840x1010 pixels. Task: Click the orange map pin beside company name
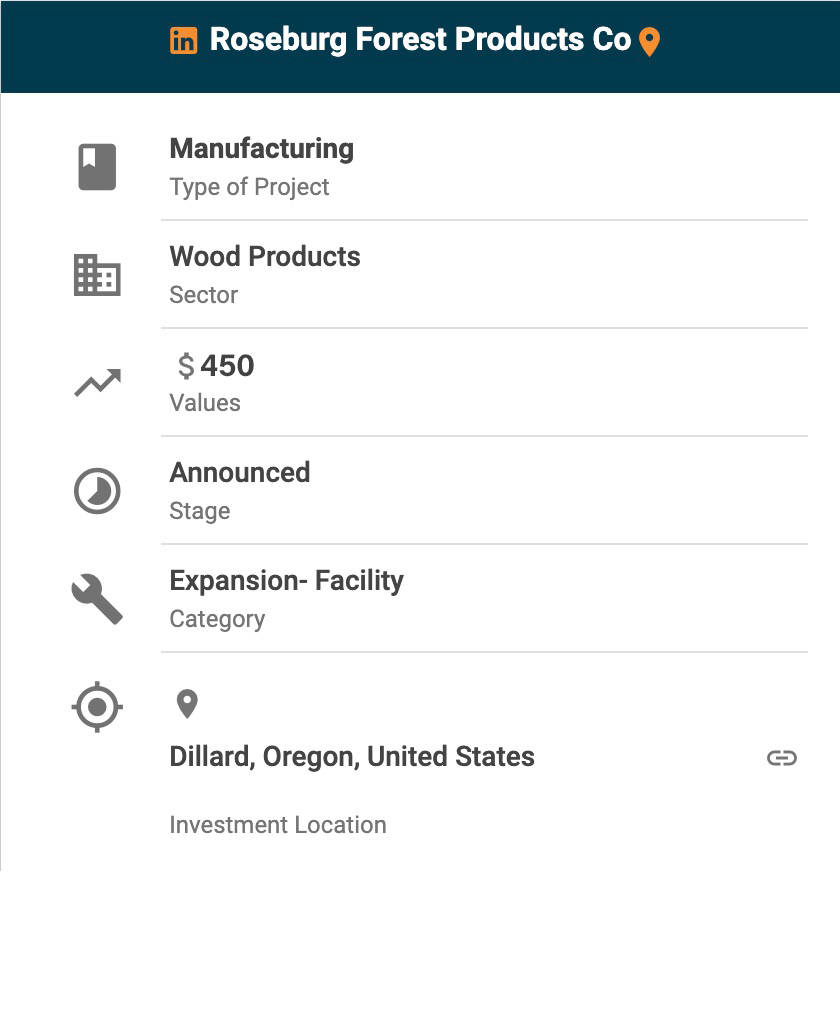[649, 42]
